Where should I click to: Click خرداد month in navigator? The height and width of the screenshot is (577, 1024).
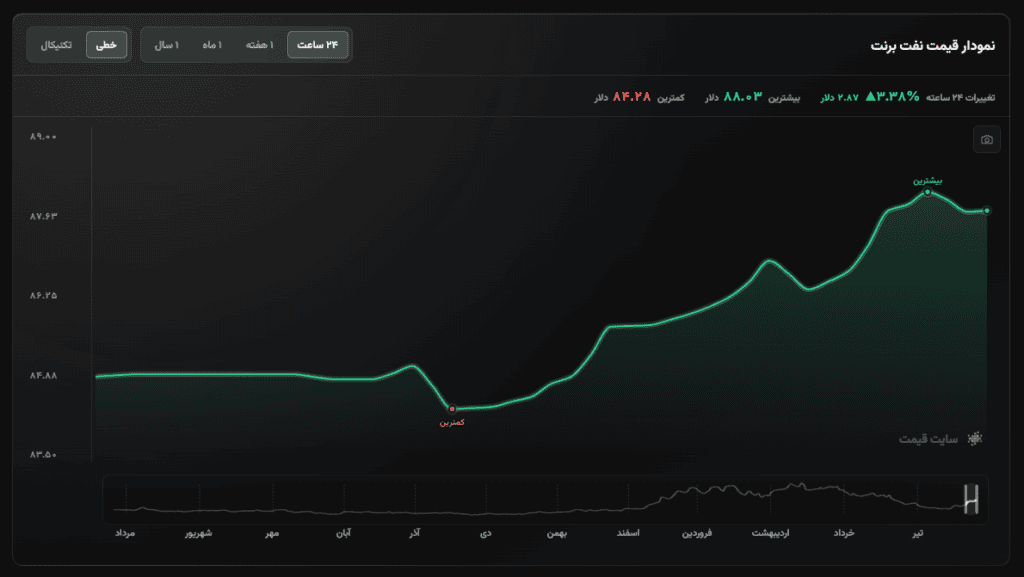(x=844, y=533)
